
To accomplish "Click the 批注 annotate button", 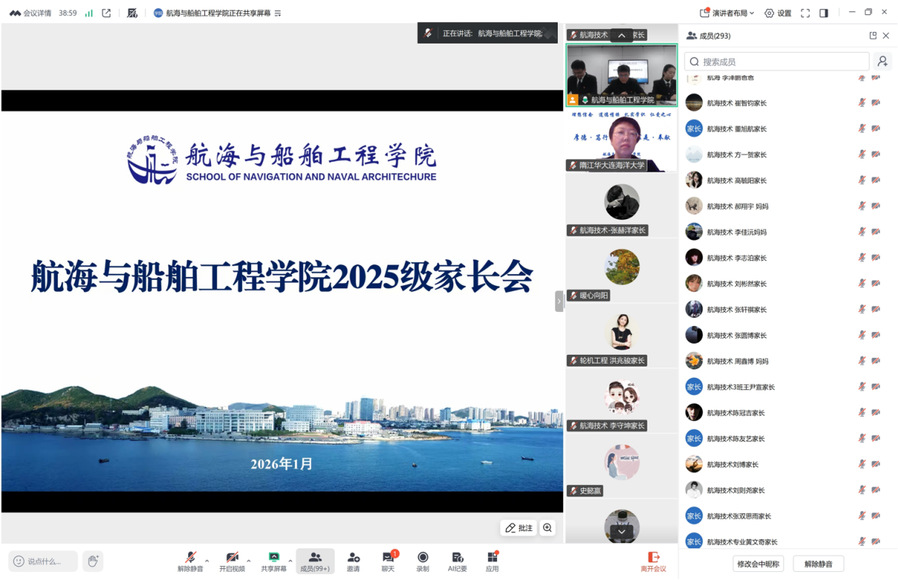I will 519,528.
